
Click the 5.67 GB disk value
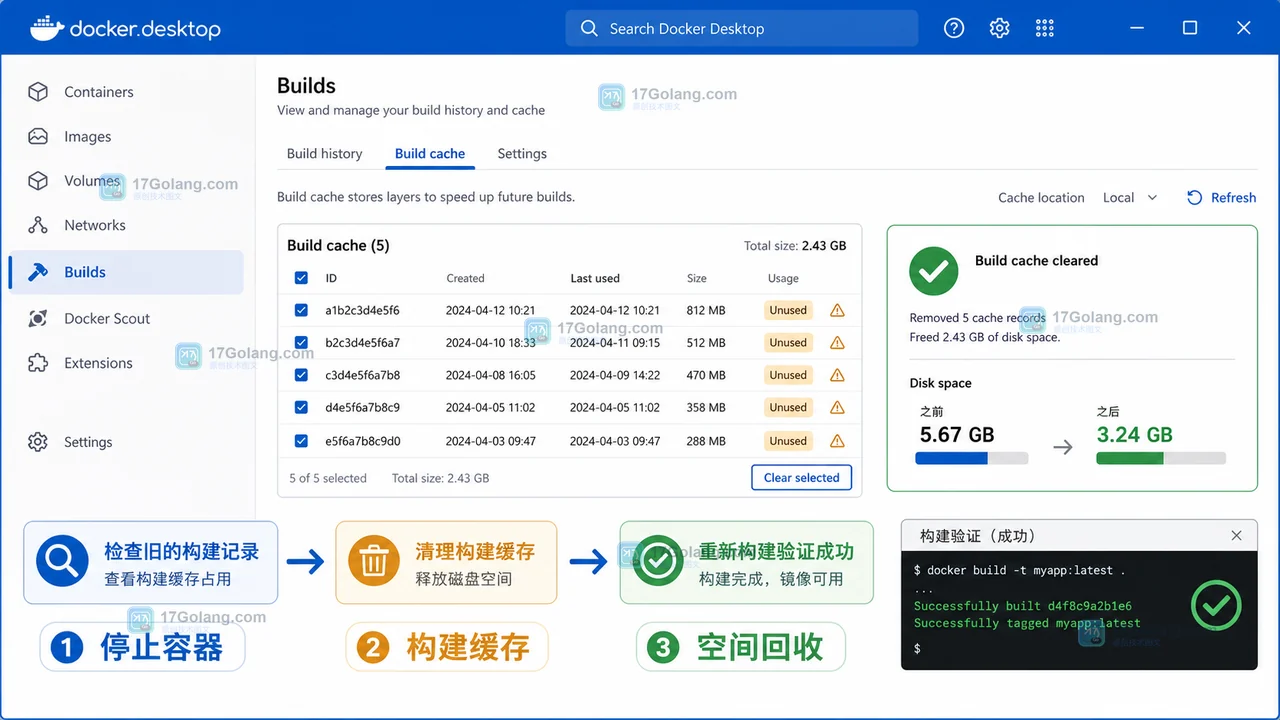(x=957, y=434)
